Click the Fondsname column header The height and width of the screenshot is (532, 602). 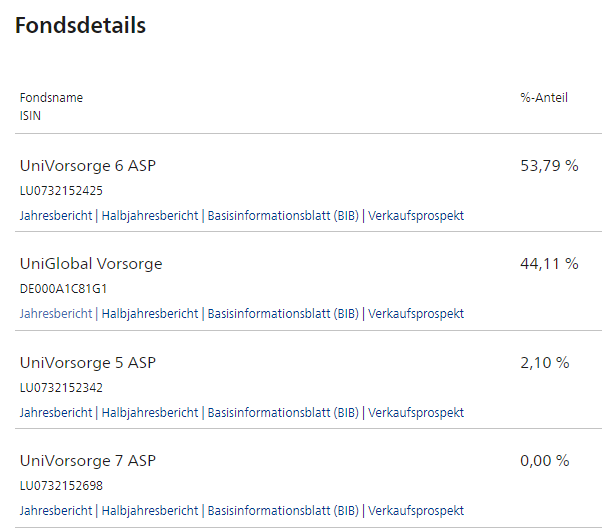(x=51, y=97)
